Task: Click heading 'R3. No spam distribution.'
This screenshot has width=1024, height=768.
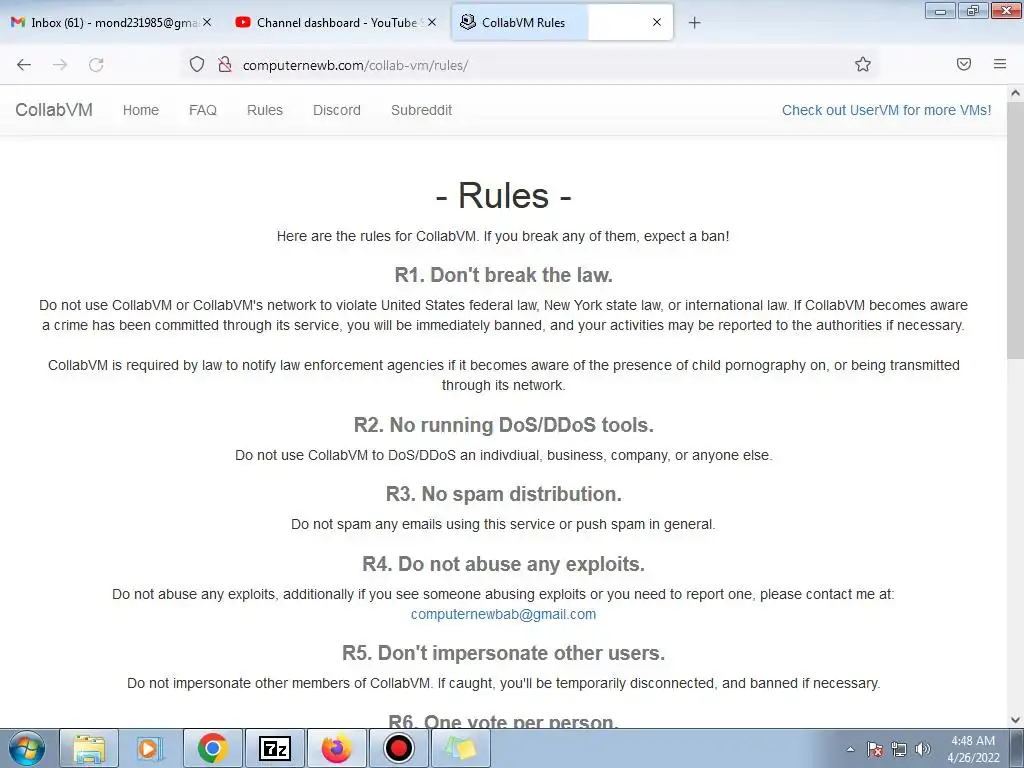Action: (x=504, y=494)
